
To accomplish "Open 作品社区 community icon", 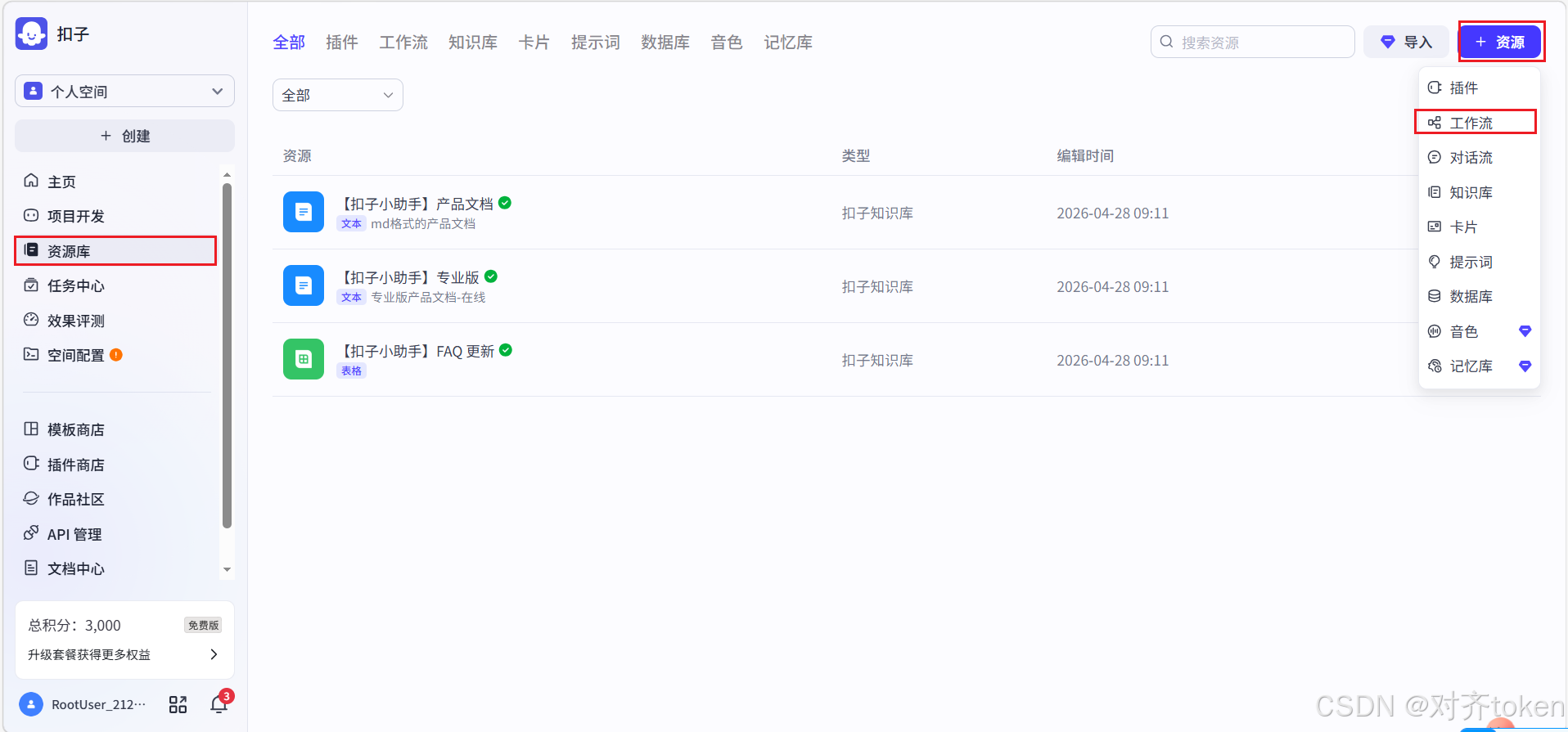I will point(31,498).
